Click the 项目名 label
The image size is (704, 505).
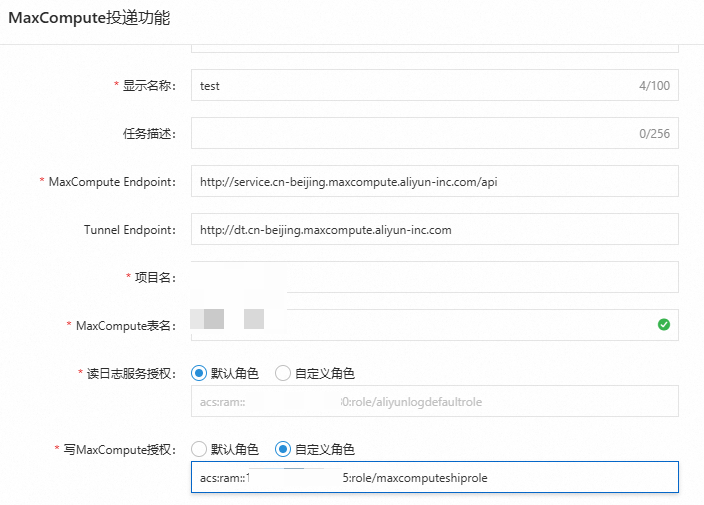[x=155, y=278]
